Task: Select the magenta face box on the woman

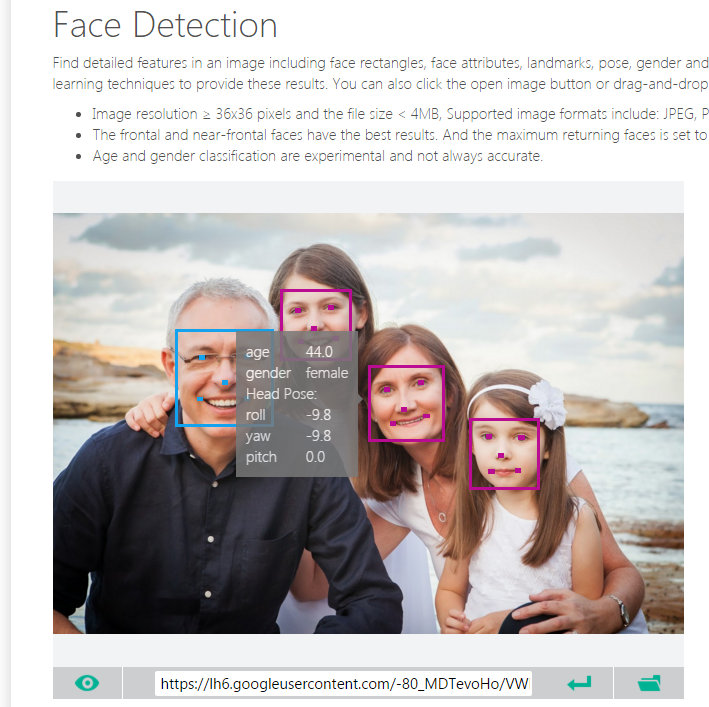Action: tap(406, 403)
